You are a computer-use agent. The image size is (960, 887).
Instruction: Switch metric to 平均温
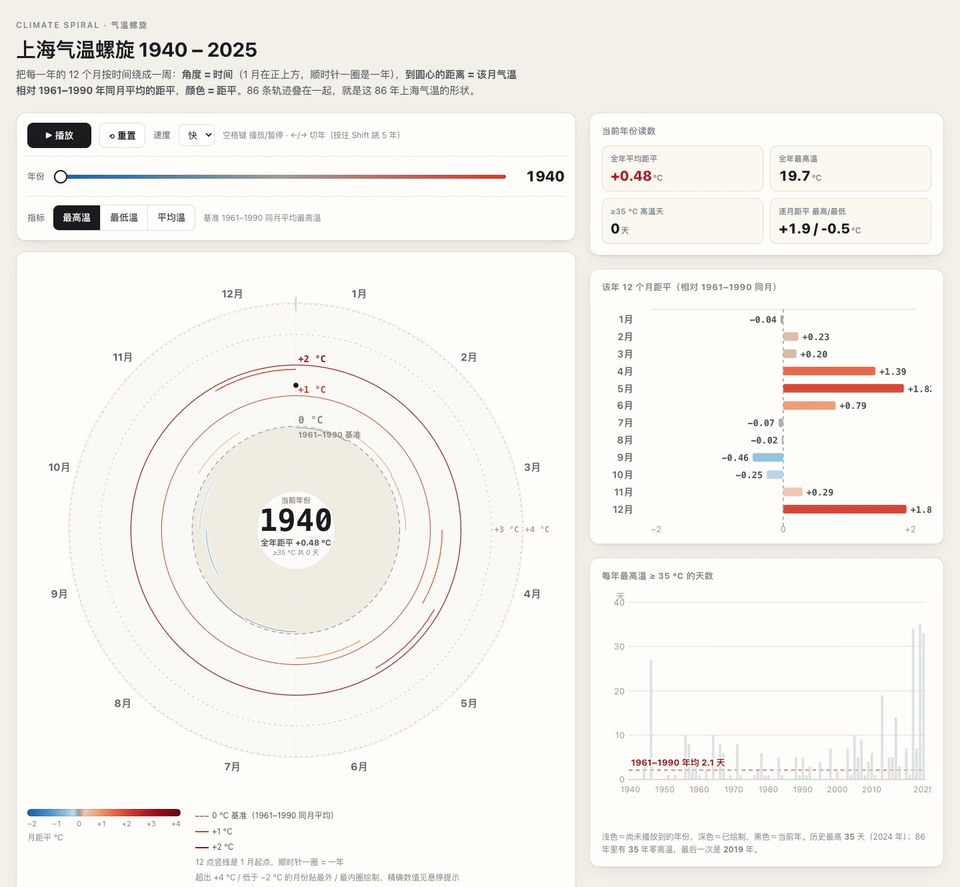tap(171, 217)
